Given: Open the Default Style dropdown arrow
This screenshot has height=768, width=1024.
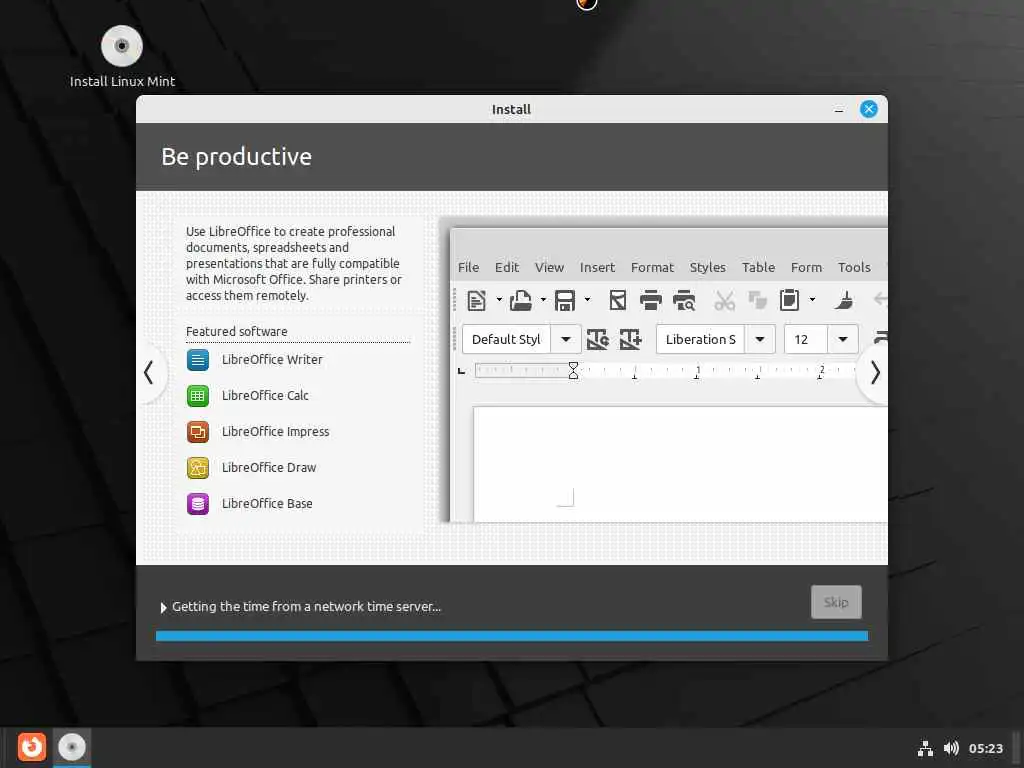Looking at the screenshot, I should (x=566, y=340).
